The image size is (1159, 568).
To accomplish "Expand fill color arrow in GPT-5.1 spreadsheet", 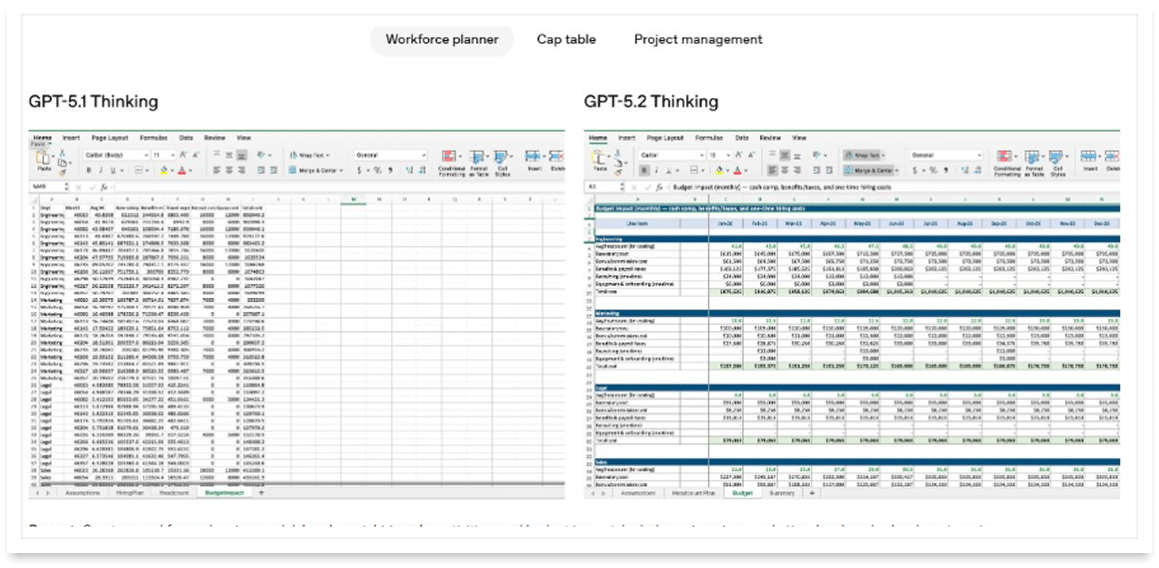I will pos(172,171).
